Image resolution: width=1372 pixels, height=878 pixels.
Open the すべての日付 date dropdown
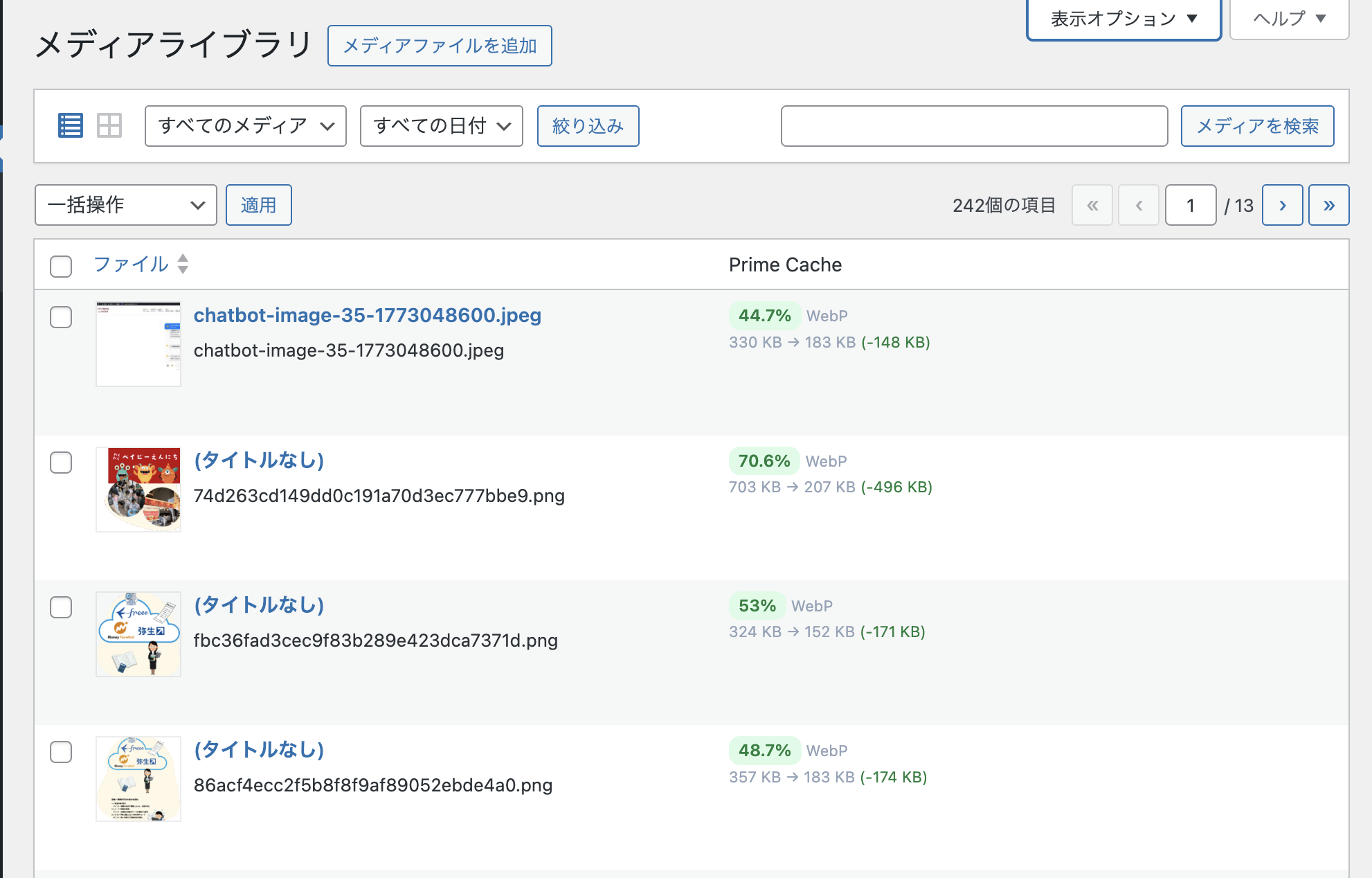pyautogui.click(x=442, y=126)
